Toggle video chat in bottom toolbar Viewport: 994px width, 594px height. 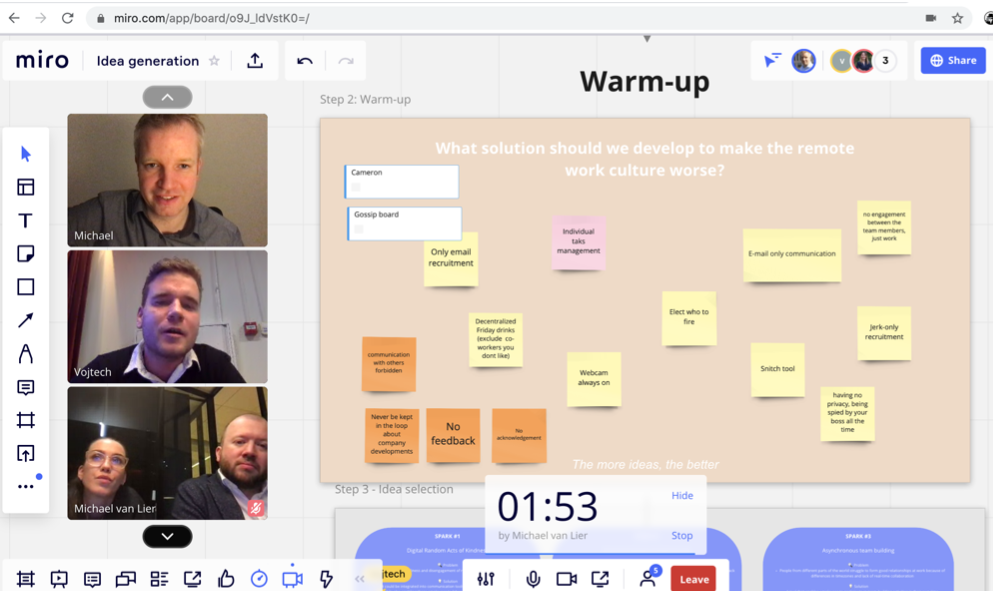pos(292,579)
